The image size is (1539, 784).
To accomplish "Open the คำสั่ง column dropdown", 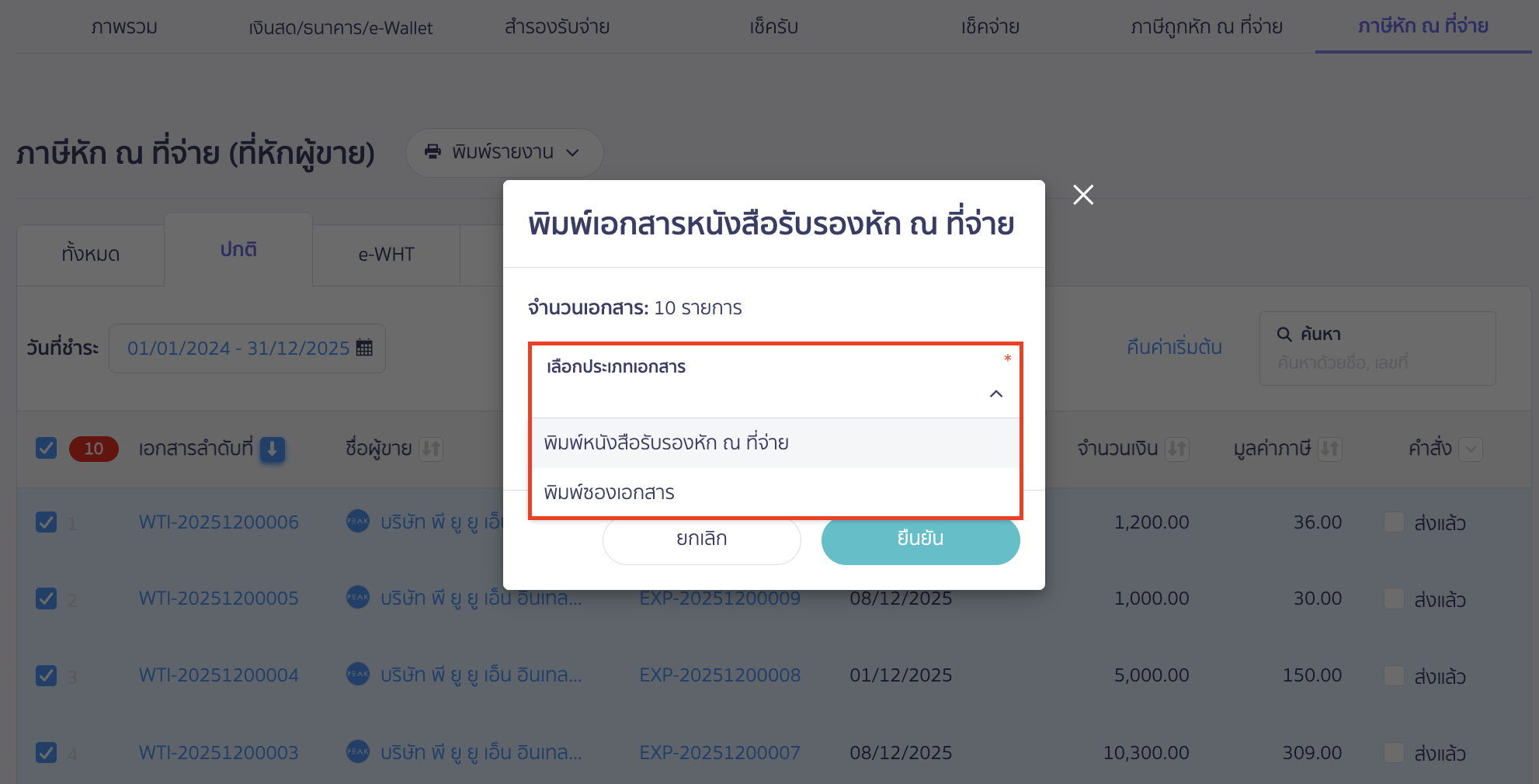I will (1471, 449).
